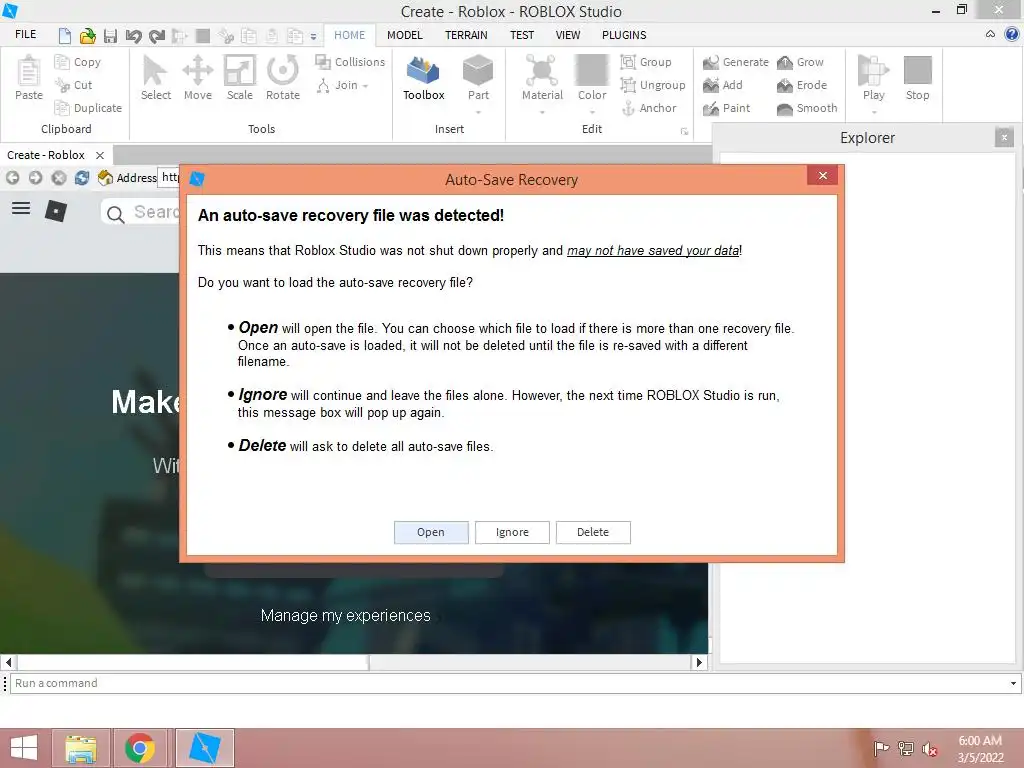Screen dimensions: 1024x768
Task: Click the New file icon in quick access toolbar
Action: [64, 35]
